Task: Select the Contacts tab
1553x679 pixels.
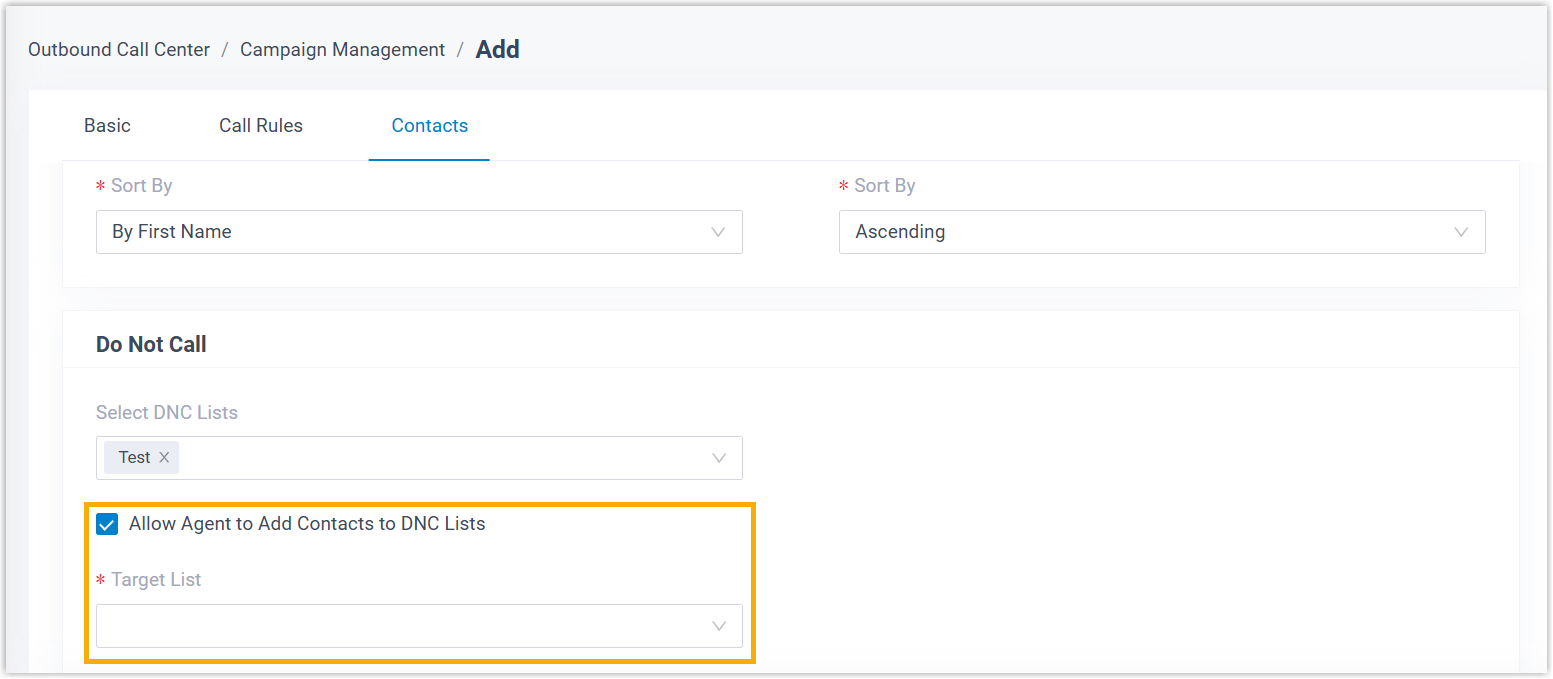Action: [x=430, y=126]
